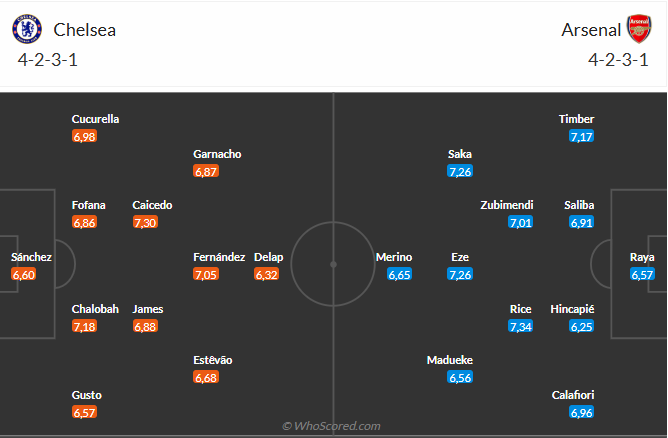Click Rice's 7,34 rating badge
668x438 pixels.
[x=521, y=326]
